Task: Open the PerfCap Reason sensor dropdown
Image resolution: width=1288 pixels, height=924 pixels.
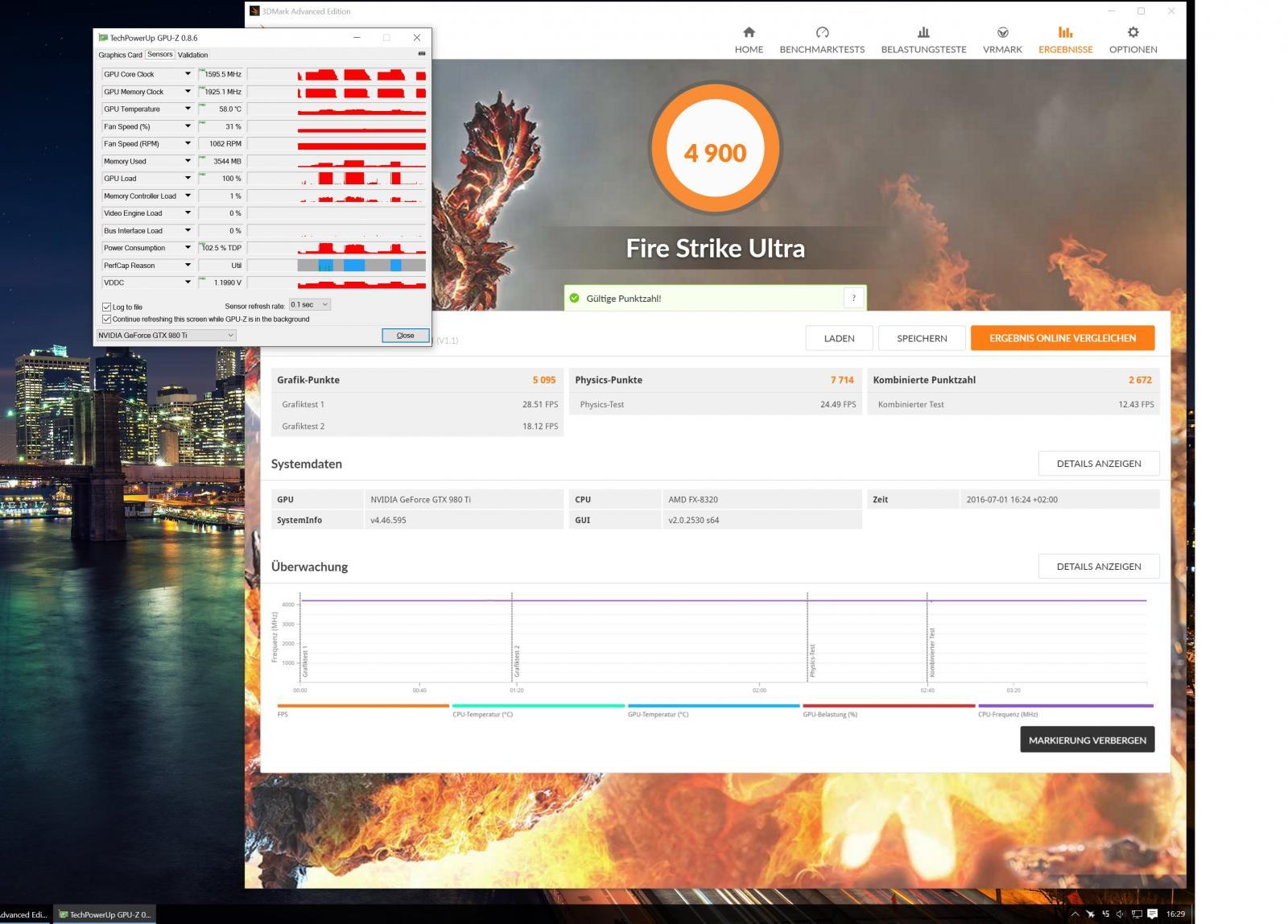Action: tap(188, 266)
